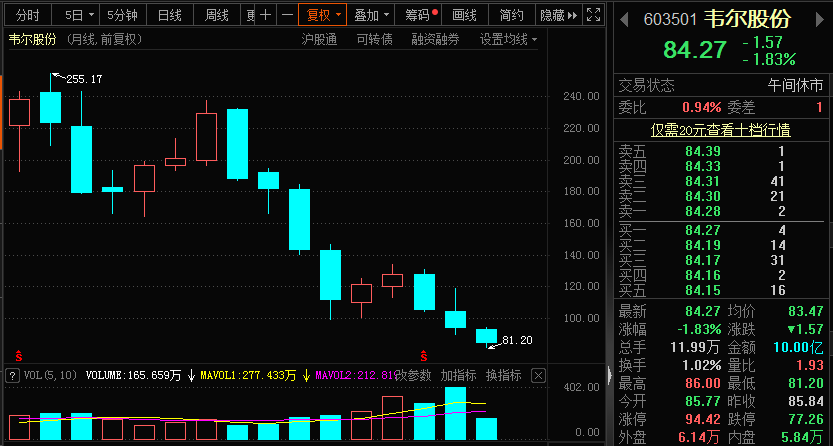Open the 5日 period dropdown

tap(80, 15)
